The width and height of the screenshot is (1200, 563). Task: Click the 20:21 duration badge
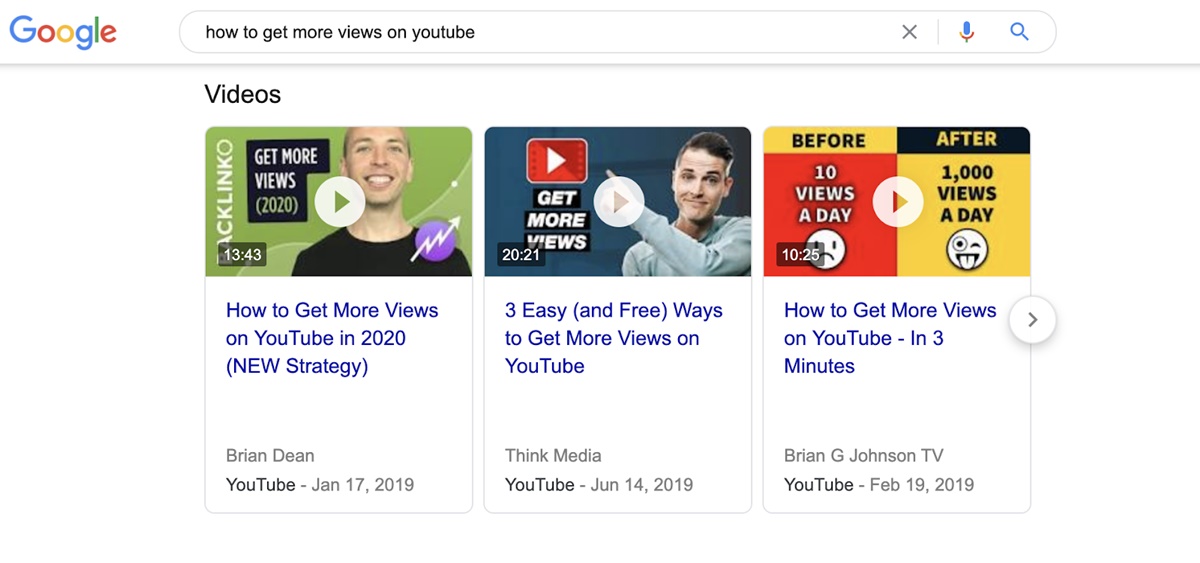[x=521, y=255]
